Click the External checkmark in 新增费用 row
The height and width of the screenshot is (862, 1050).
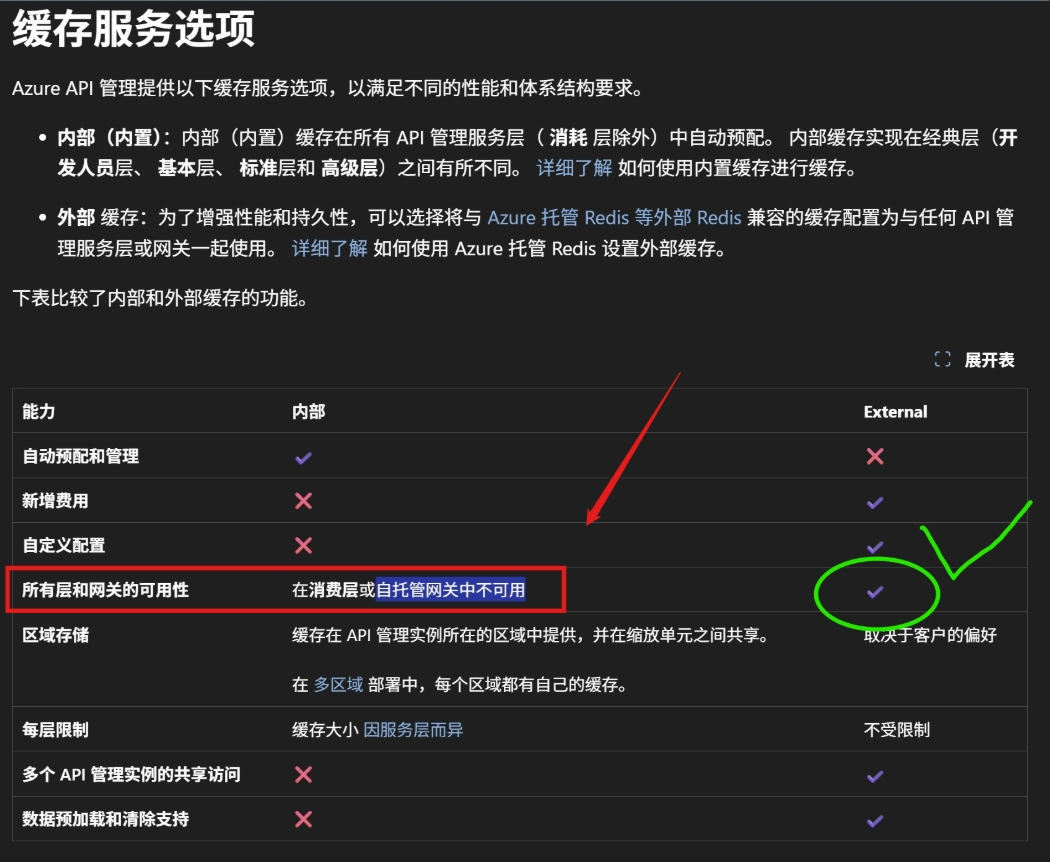pos(875,502)
